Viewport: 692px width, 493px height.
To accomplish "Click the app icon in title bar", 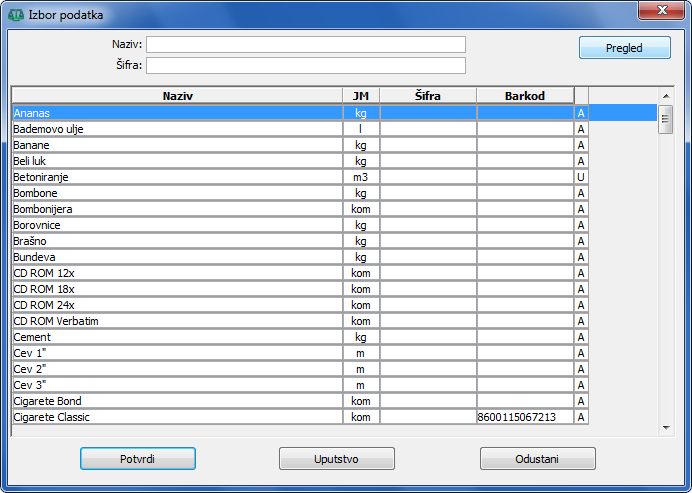I will [16, 15].
